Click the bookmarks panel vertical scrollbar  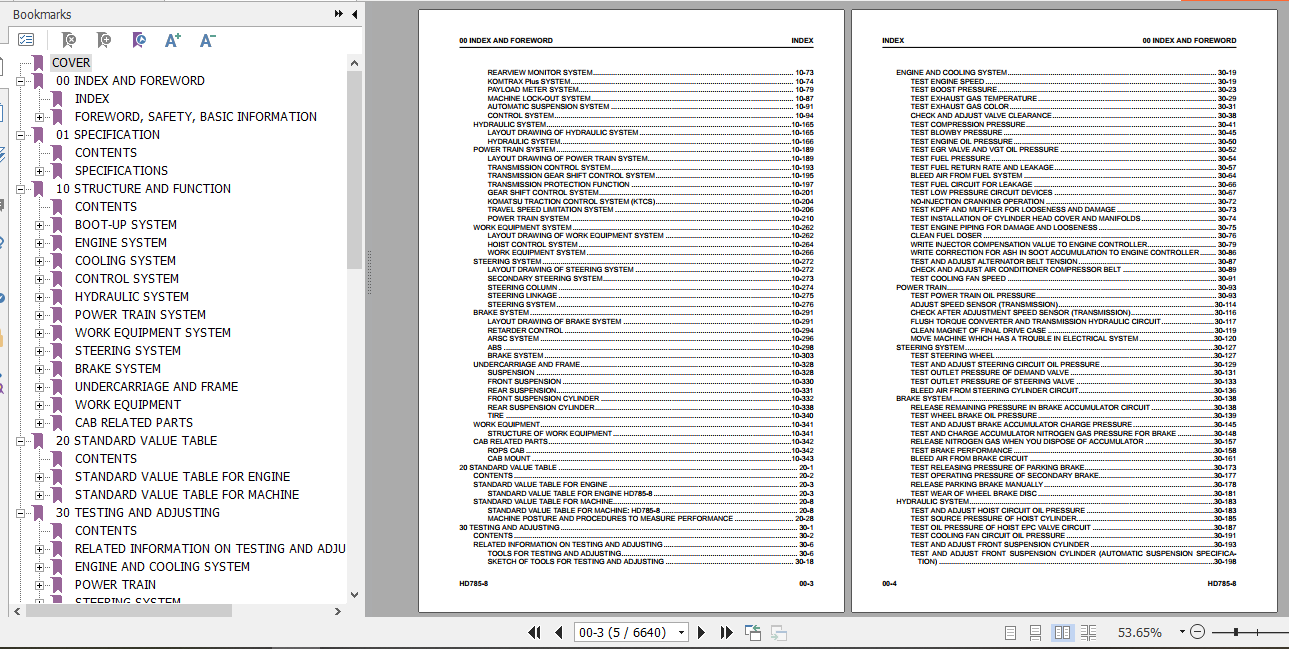(354, 170)
